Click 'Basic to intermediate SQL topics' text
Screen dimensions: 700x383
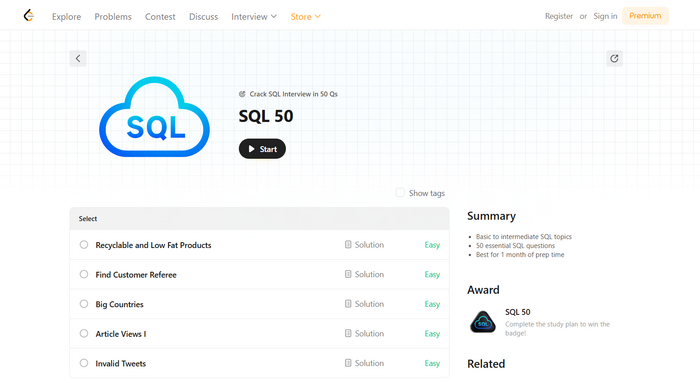tap(524, 237)
